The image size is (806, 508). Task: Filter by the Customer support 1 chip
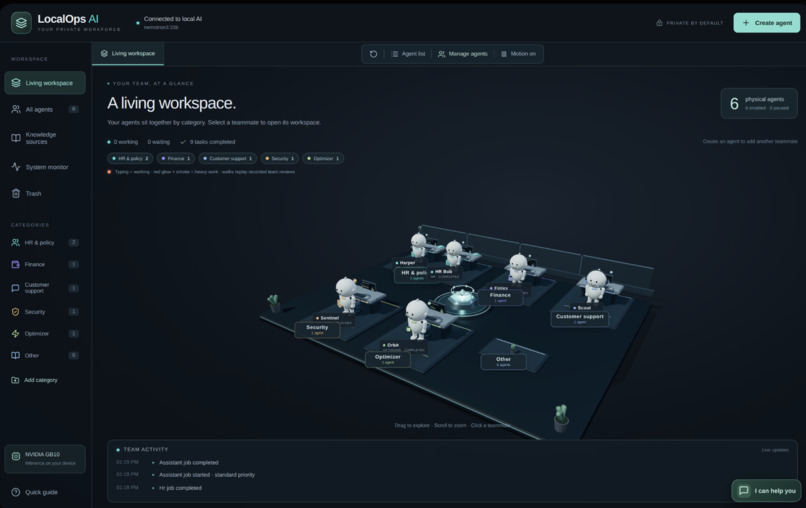coord(228,158)
